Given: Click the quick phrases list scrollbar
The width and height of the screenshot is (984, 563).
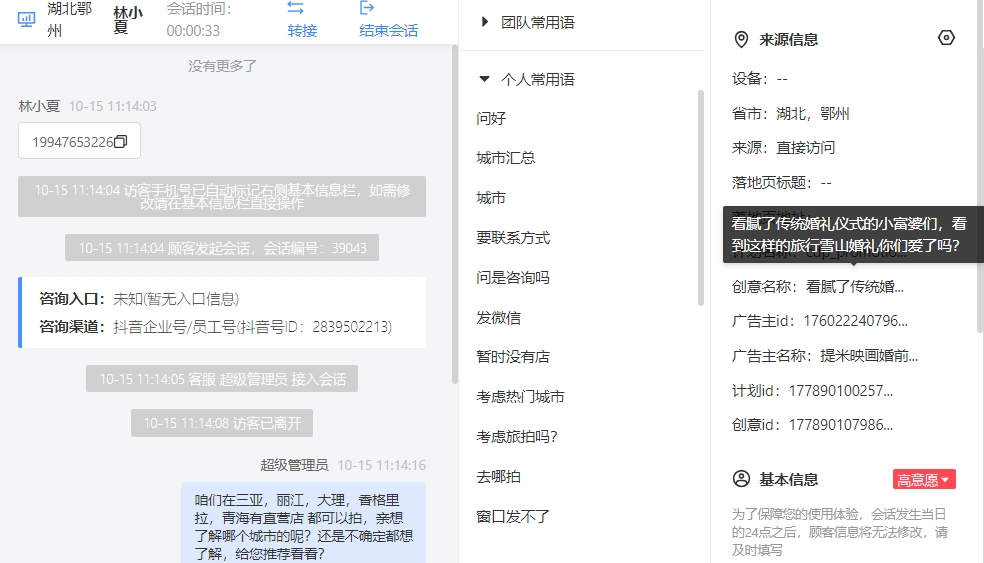Looking at the screenshot, I should [x=700, y=198].
